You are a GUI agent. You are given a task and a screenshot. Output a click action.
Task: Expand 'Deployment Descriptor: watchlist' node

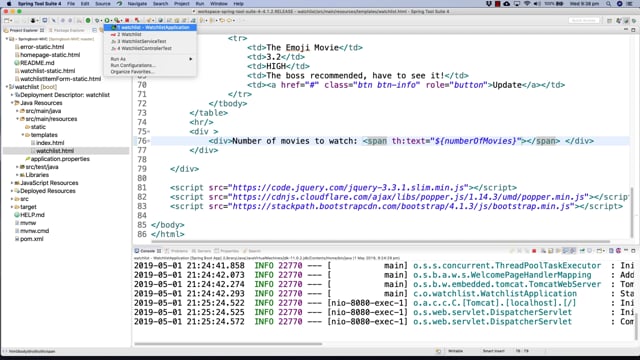pyautogui.click(x=12, y=95)
